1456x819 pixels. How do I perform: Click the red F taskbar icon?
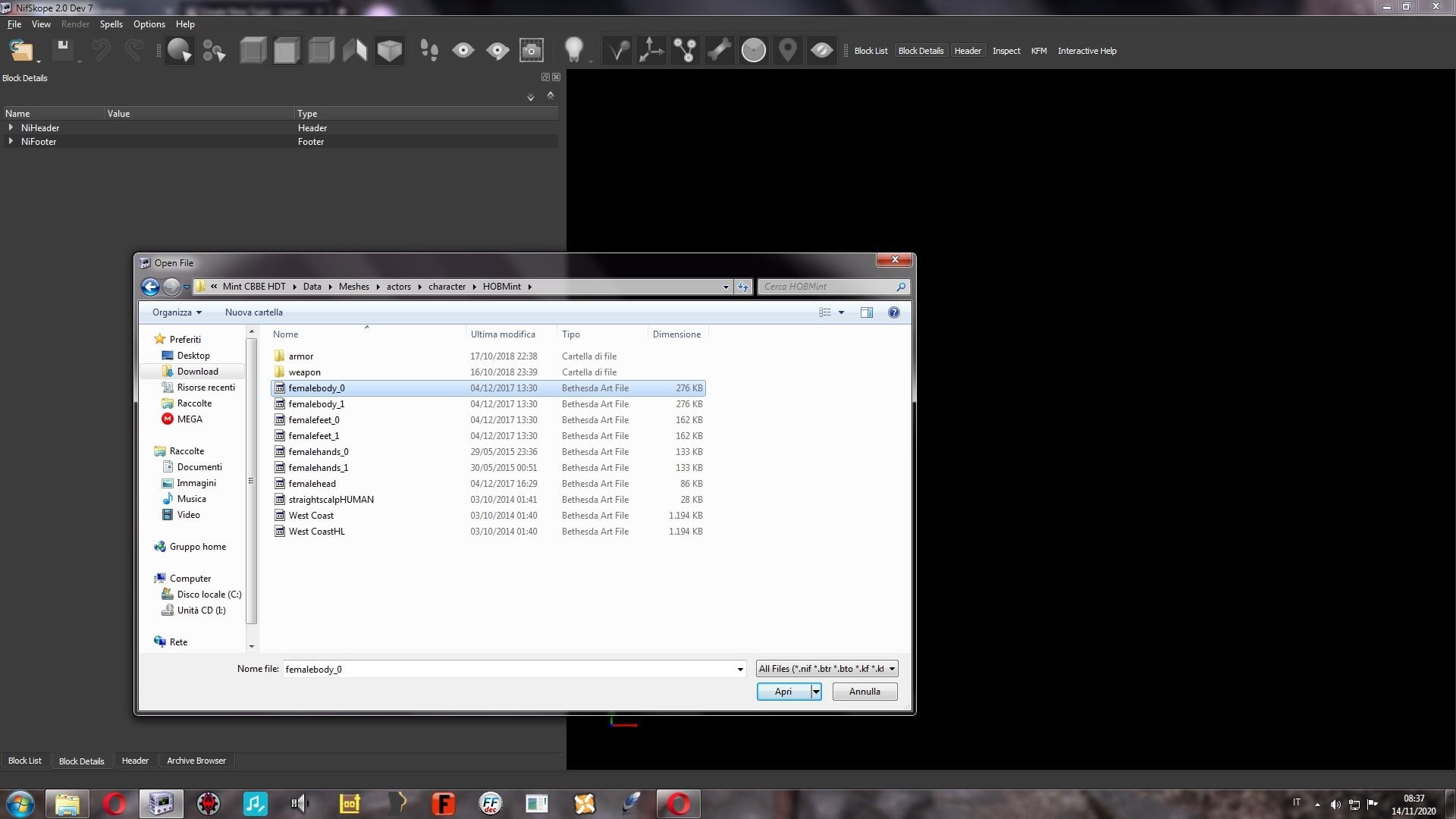tap(443, 804)
